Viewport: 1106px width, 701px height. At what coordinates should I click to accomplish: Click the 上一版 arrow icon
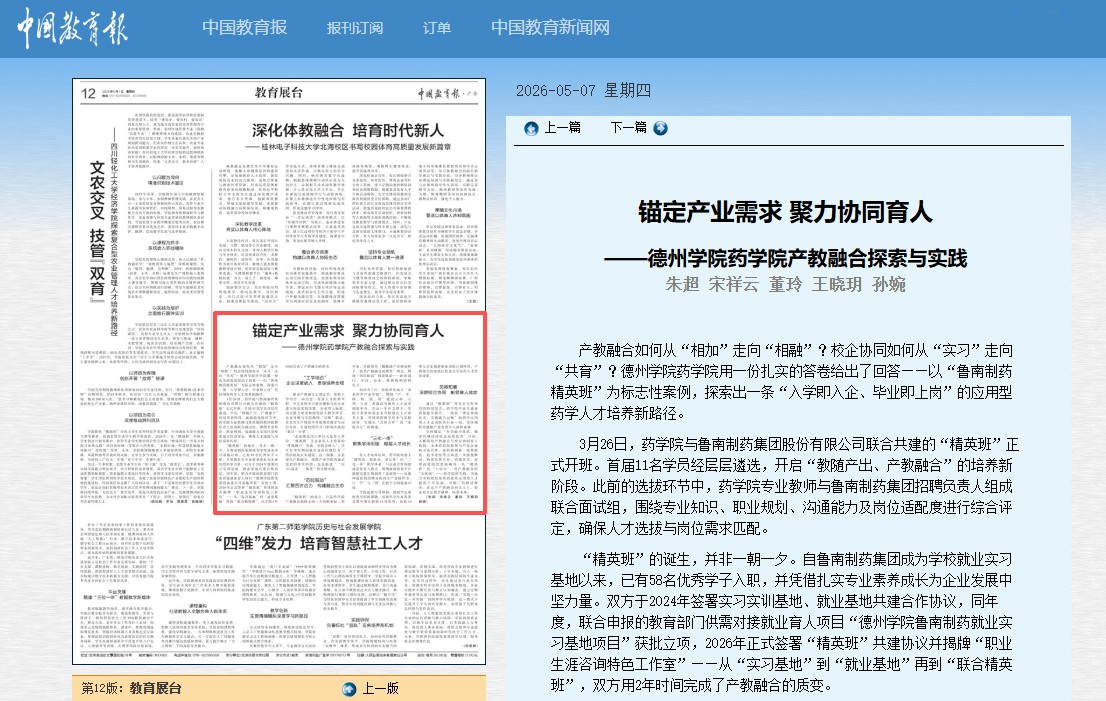click(349, 689)
